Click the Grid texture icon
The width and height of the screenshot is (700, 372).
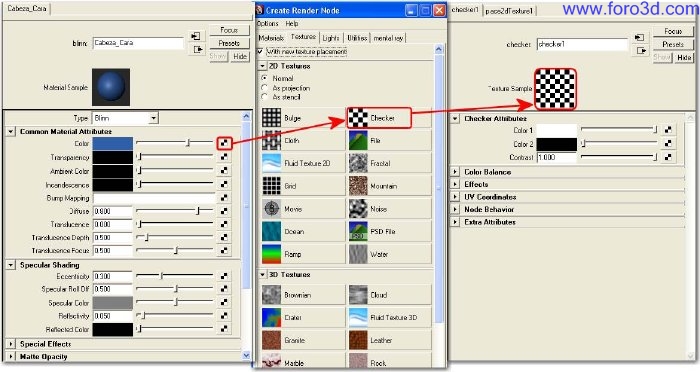click(271, 186)
